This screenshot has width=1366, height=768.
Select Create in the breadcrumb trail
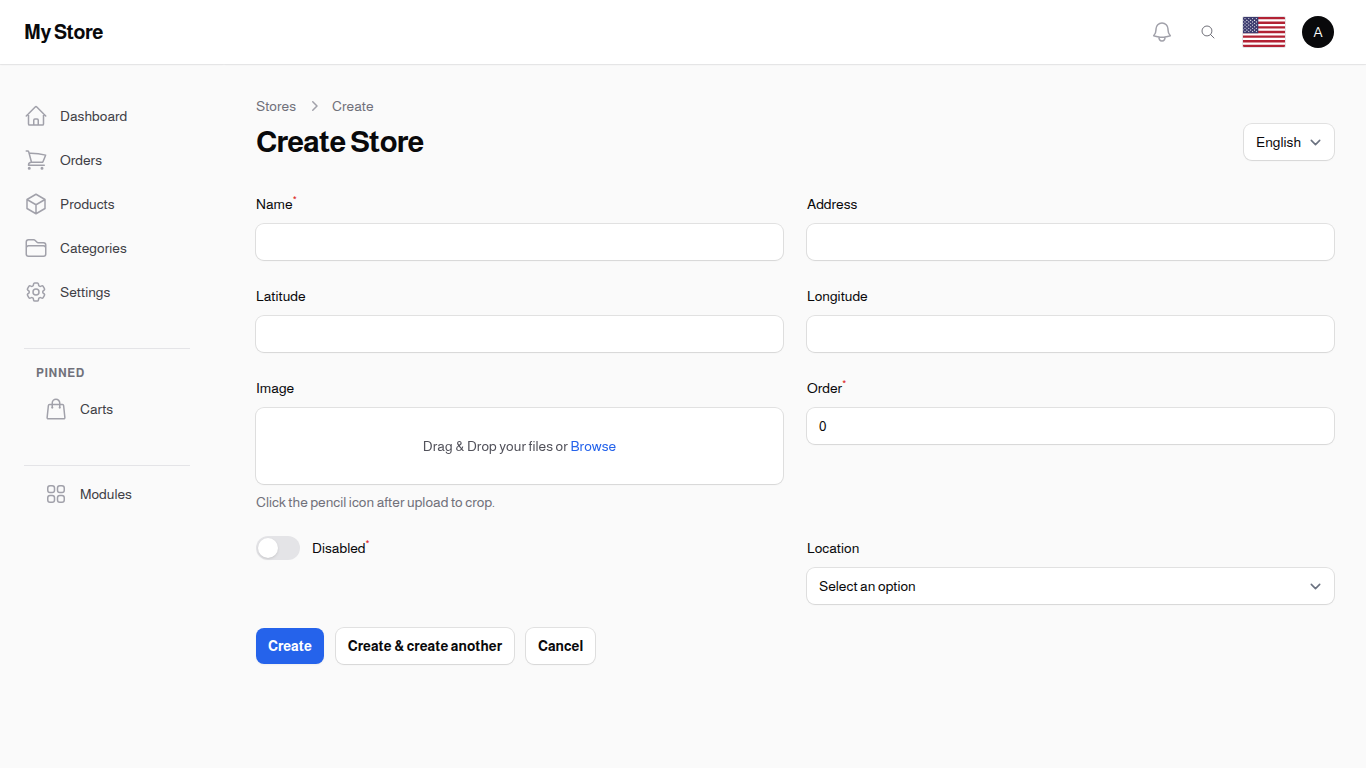pyautogui.click(x=353, y=106)
